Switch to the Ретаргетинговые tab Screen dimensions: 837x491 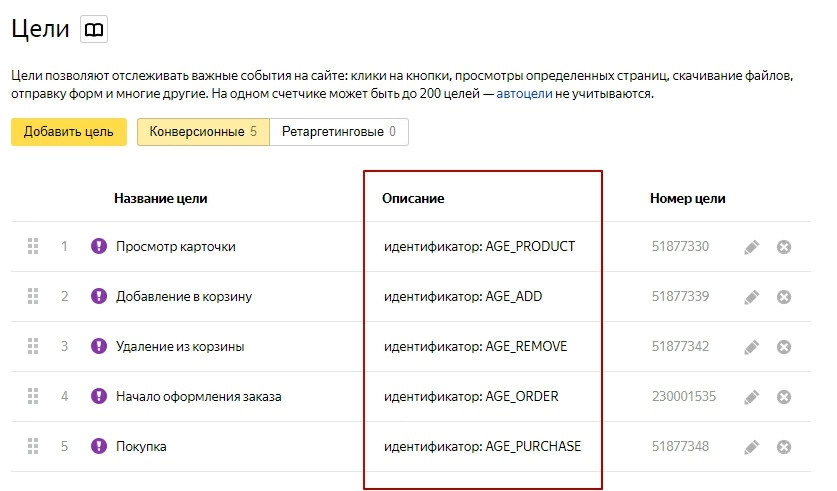tap(338, 132)
